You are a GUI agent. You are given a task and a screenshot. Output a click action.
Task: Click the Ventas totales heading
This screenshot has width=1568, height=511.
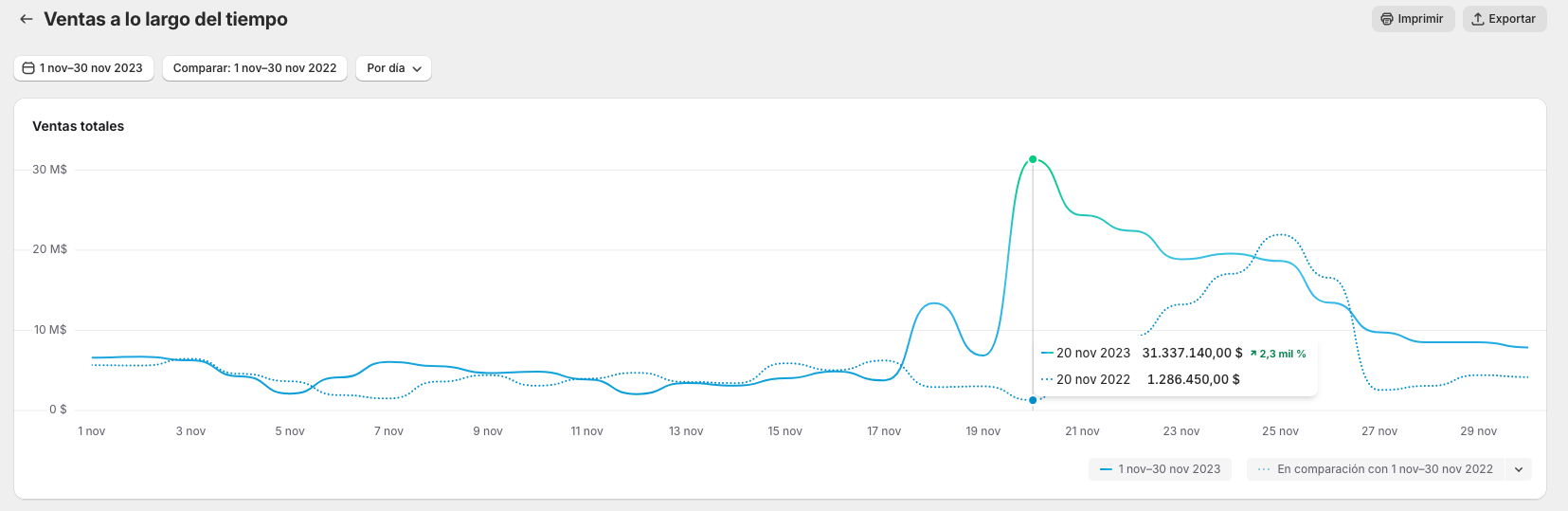point(79,126)
